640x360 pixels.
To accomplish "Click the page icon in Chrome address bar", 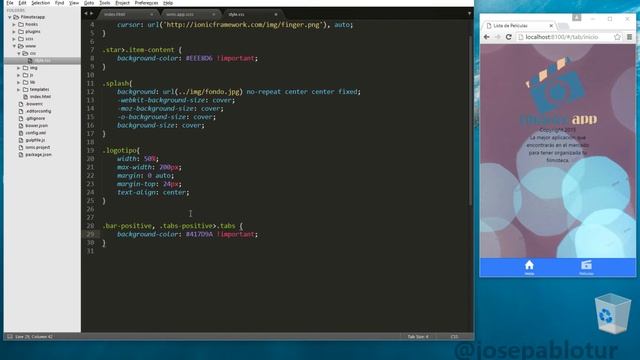I will pyautogui.click(x=521, y=37).
